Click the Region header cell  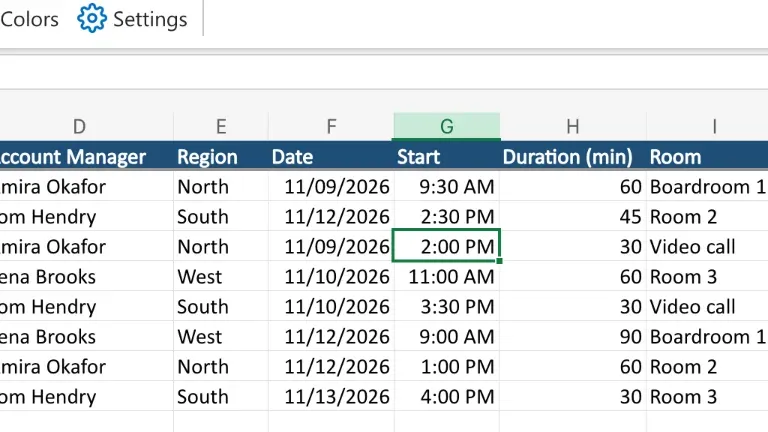[221, 157]
